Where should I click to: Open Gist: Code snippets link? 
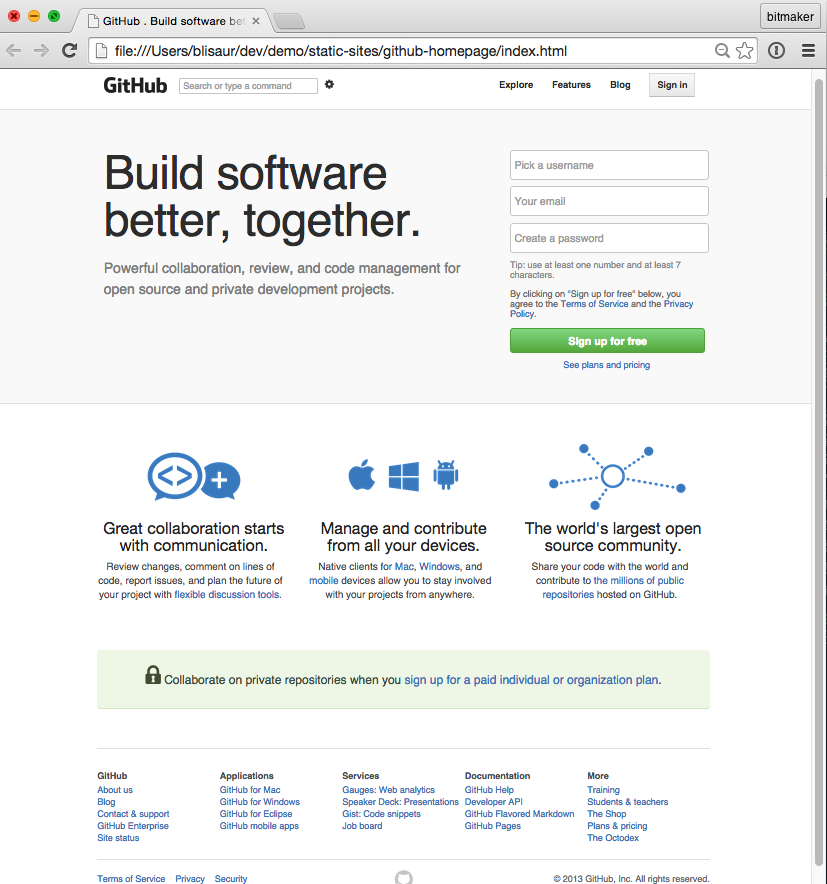coord(381,814)
